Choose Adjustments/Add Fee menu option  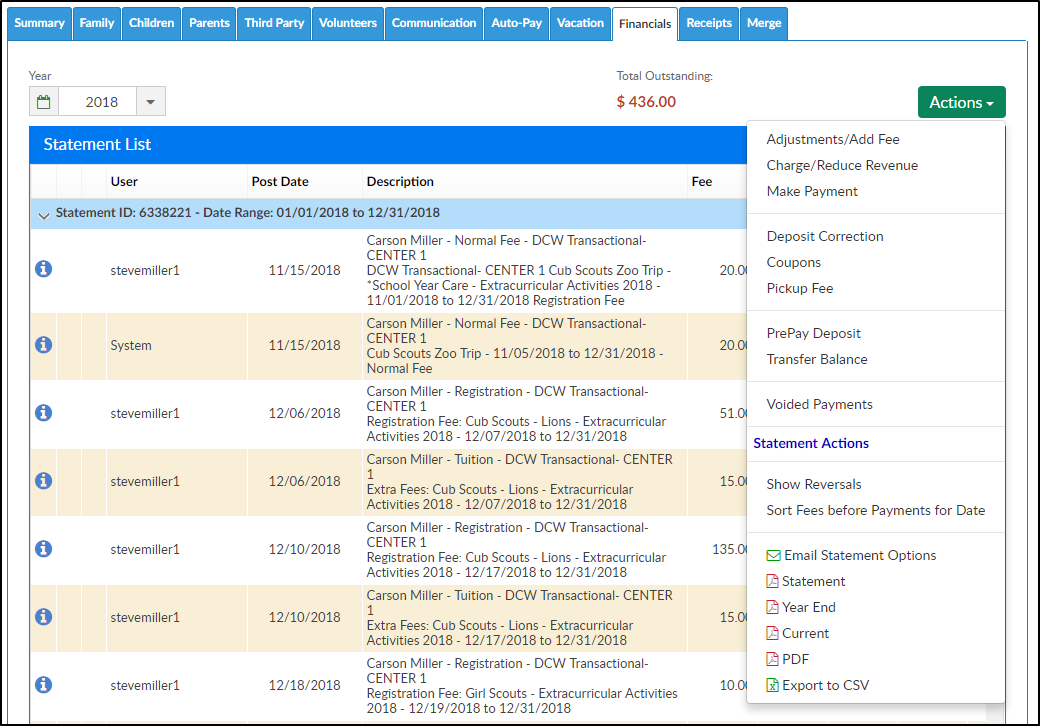(x=833, y=139)
